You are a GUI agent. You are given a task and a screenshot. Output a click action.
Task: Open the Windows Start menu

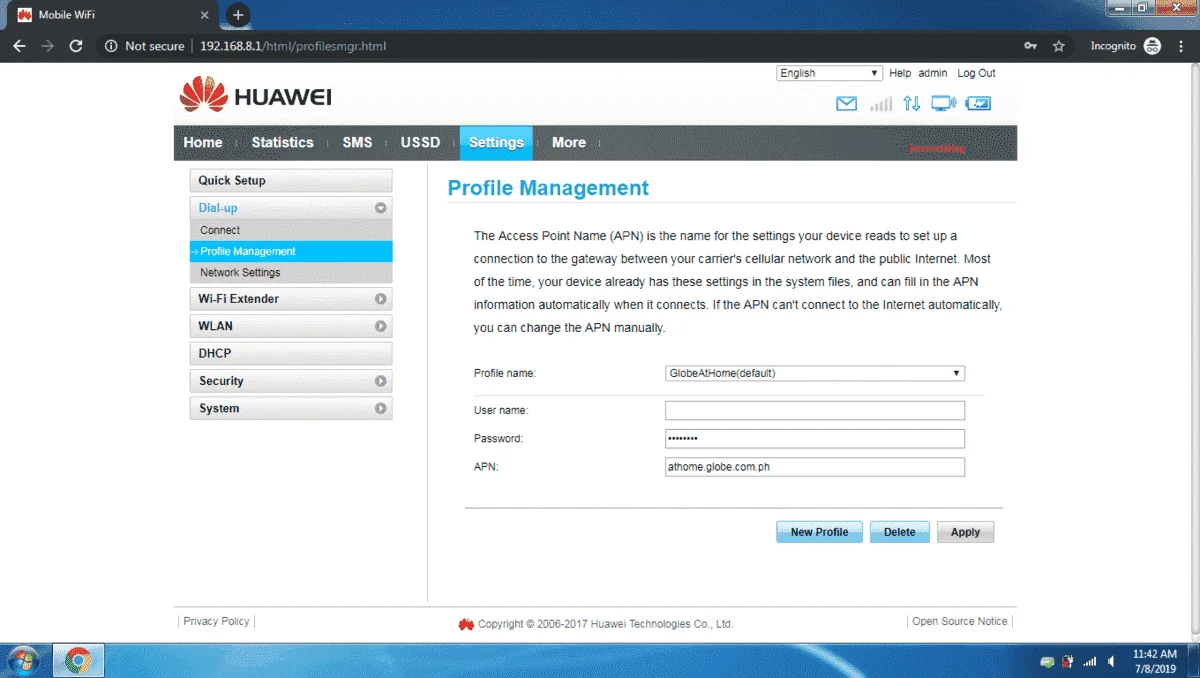[22, 661]
